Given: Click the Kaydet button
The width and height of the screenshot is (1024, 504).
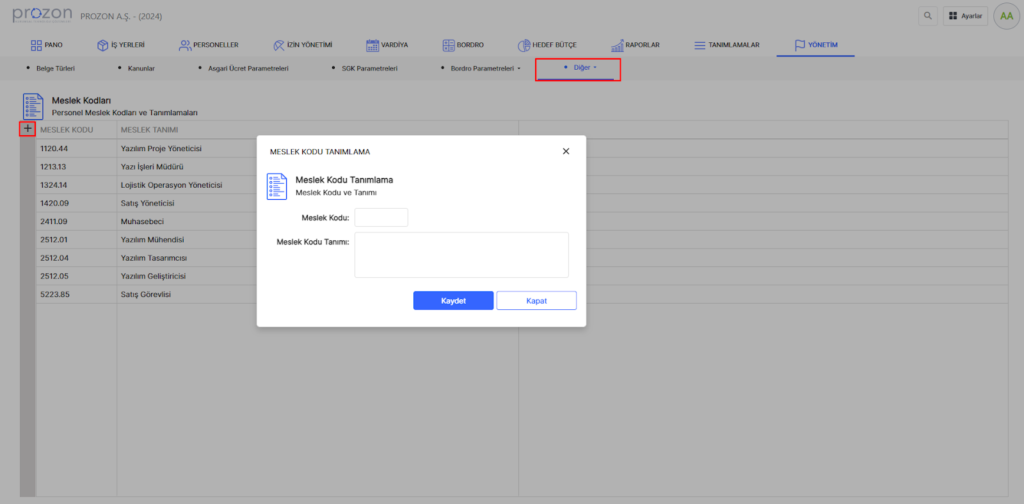Looking at the screenshot, I should pyautogui.click(x=453, y=301).
